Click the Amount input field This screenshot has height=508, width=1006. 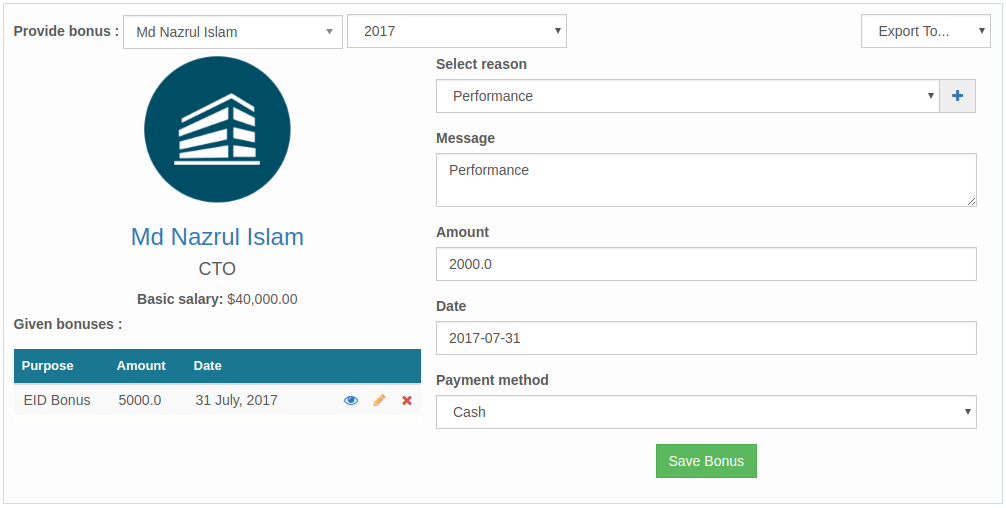[705, 264]
